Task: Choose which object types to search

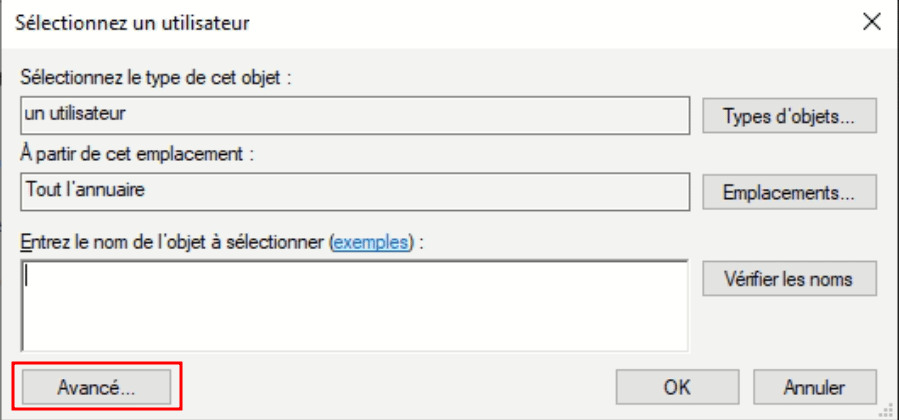Action: click(x=790, y=115)
